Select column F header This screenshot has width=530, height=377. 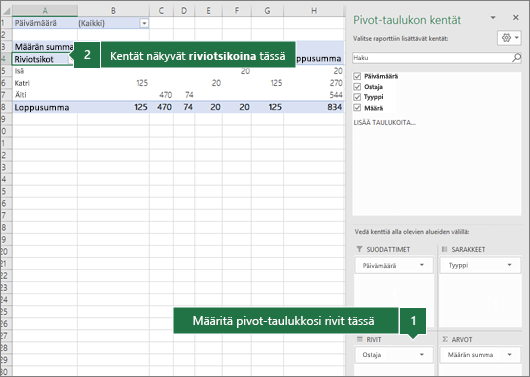(x=237, y=11)
